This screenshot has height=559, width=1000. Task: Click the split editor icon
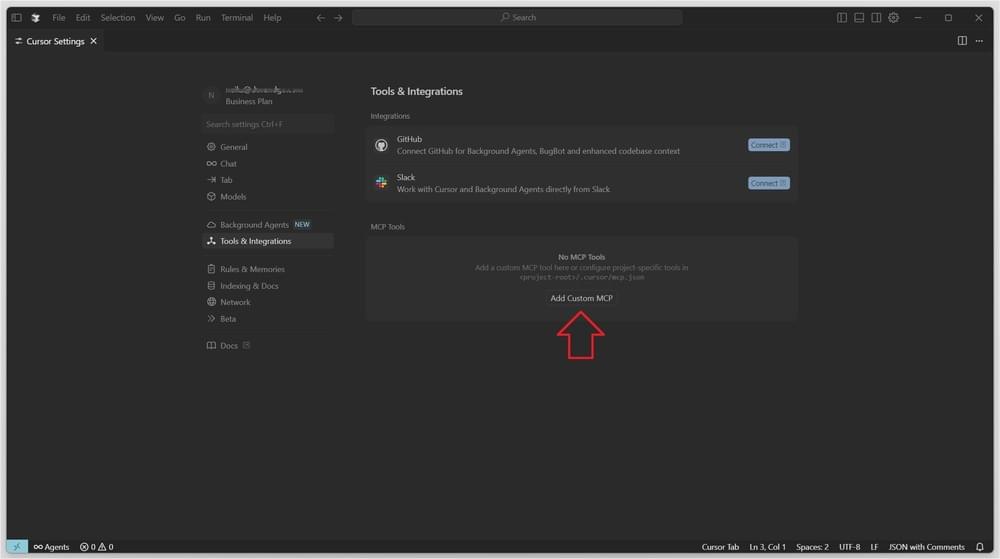pos(962,41)
